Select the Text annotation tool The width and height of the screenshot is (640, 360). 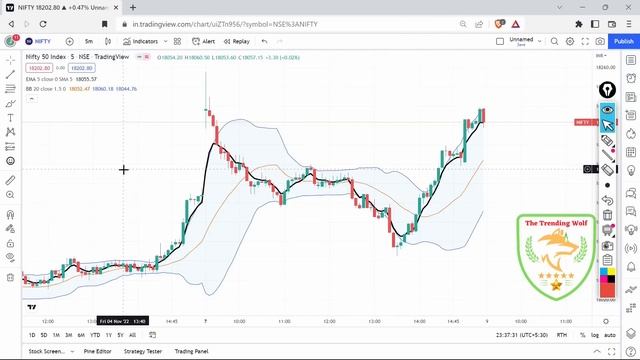click(10, 118)
